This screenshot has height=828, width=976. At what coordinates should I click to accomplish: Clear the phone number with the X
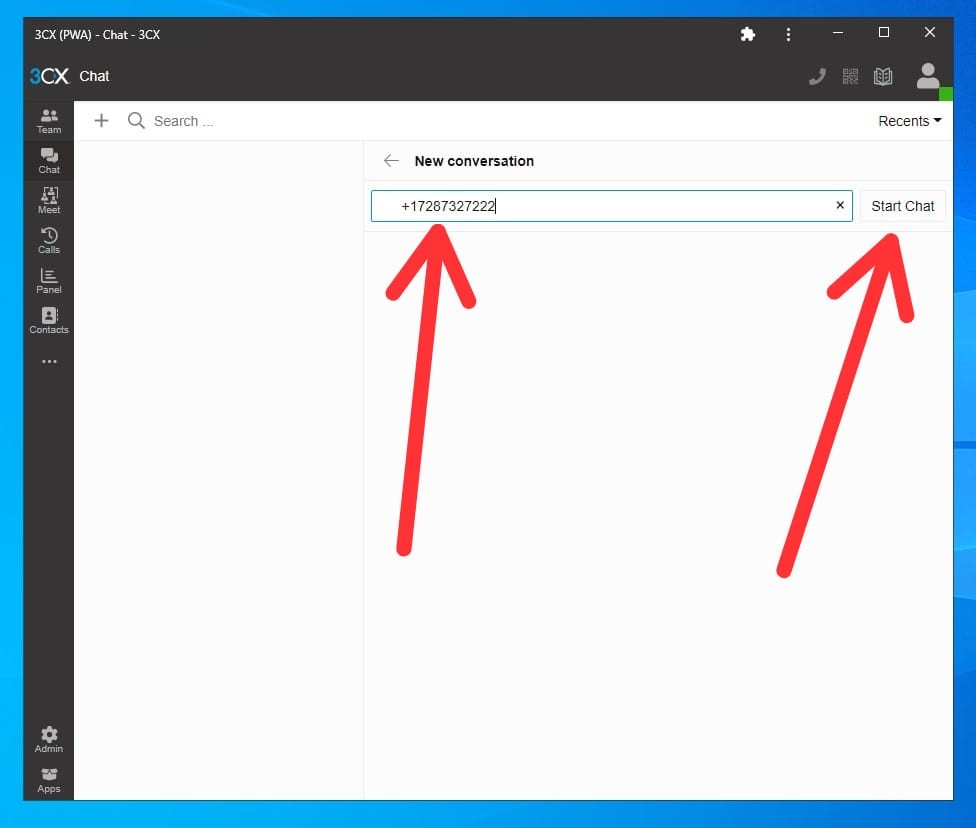tap(840, 206)
